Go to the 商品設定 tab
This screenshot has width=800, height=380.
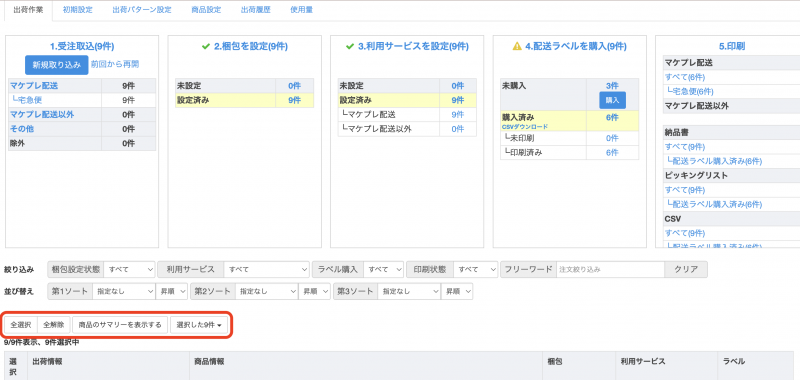[206, 10]
